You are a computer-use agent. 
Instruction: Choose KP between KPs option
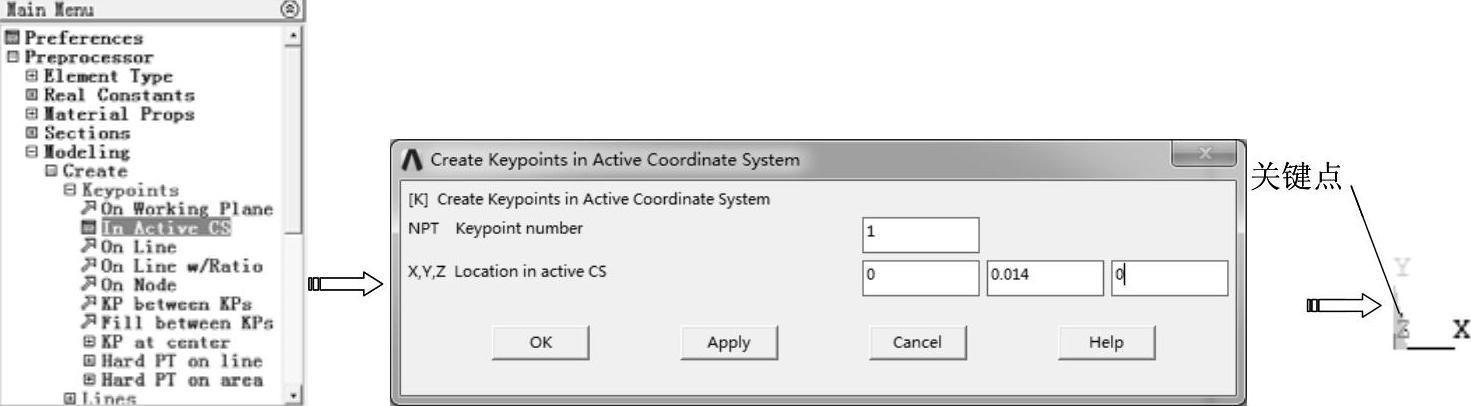click(176, 304)
